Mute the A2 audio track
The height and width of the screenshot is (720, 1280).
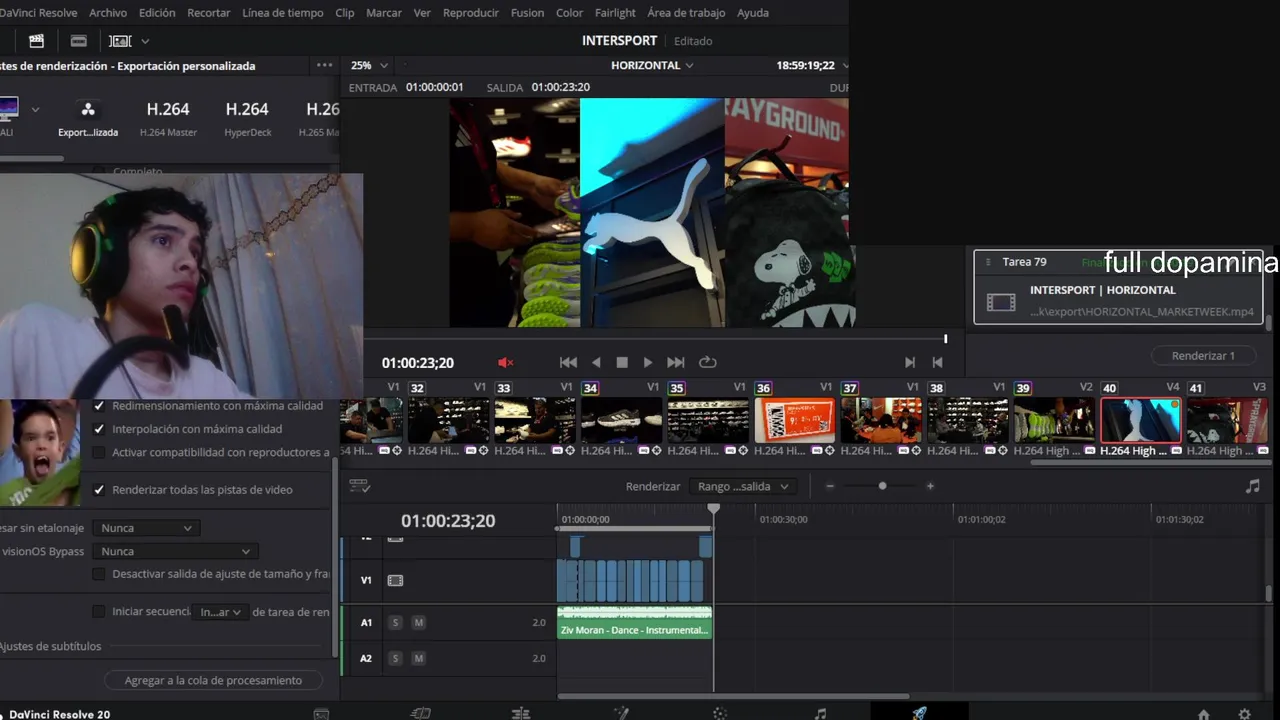pyautogui.click(x=418, y=658)
